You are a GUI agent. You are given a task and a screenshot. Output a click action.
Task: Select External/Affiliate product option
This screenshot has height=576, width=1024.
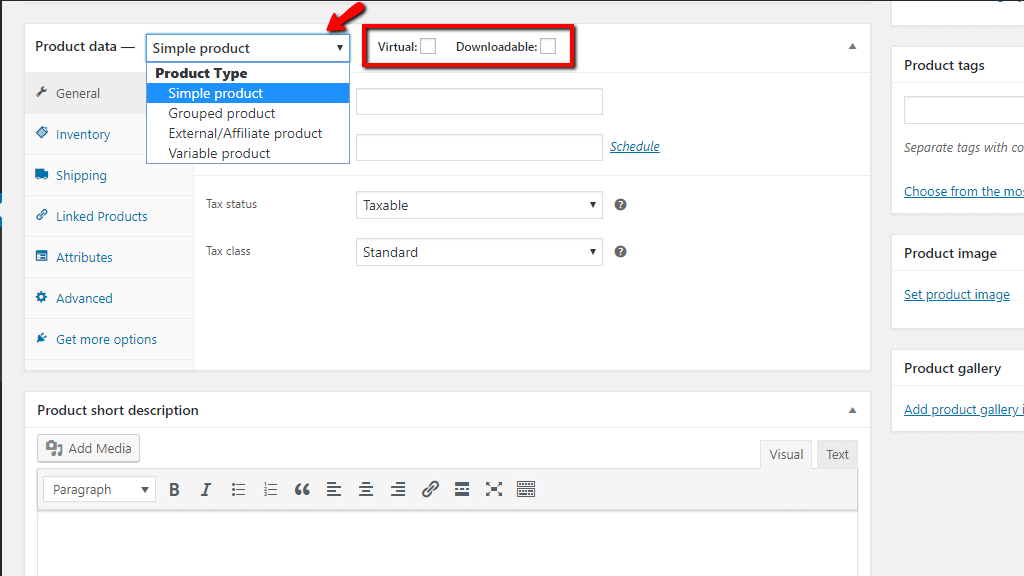tap(248, 133)
